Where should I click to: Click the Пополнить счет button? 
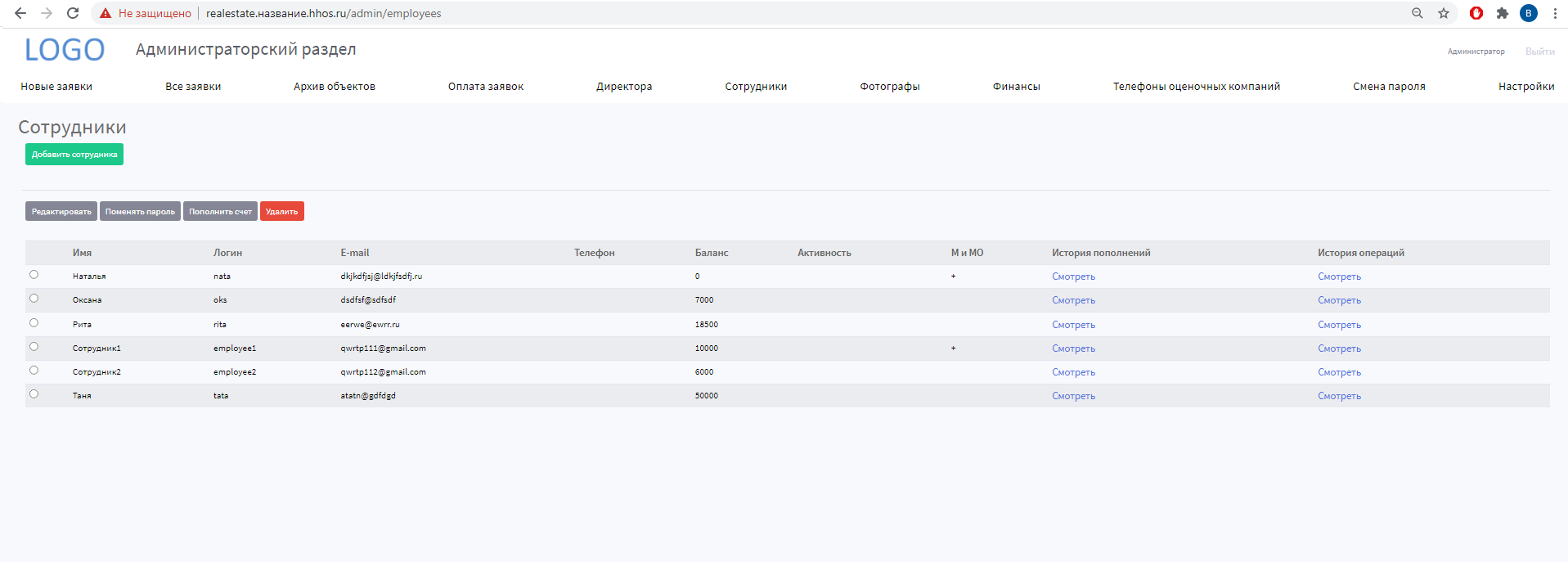click(x=220, y=212)
